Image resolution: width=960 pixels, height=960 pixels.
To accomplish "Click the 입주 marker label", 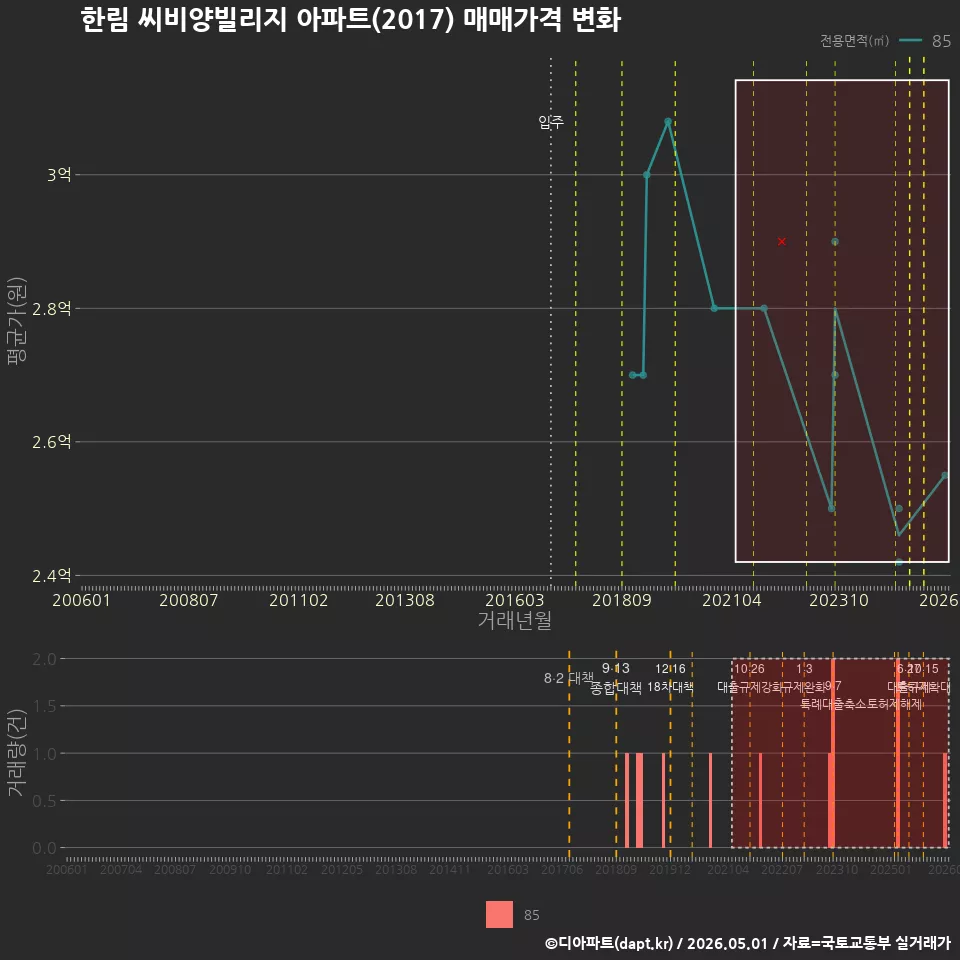I will [x=550, y=122].
